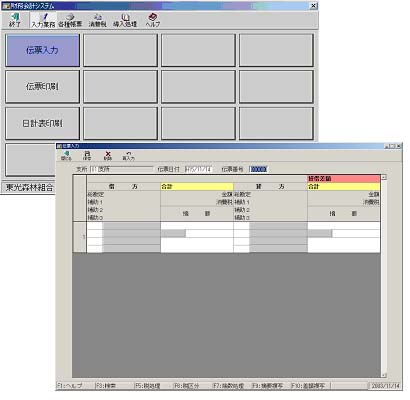Open the 消費税 toolbar icon
This screenshot has height=400, width=410.
(97, 20)
